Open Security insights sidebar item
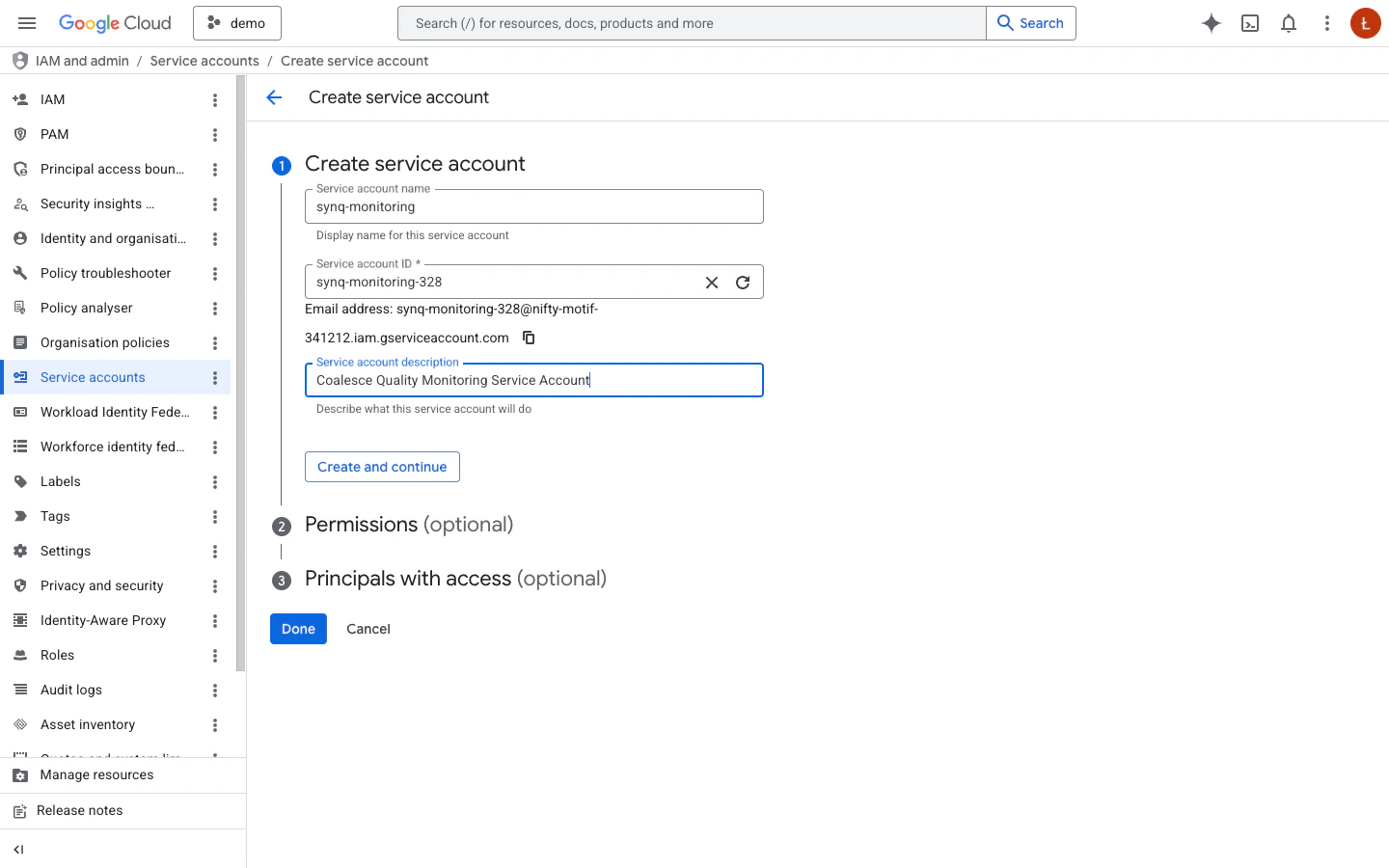This screenshot has height=868, width=1389. tap(116, 203)
